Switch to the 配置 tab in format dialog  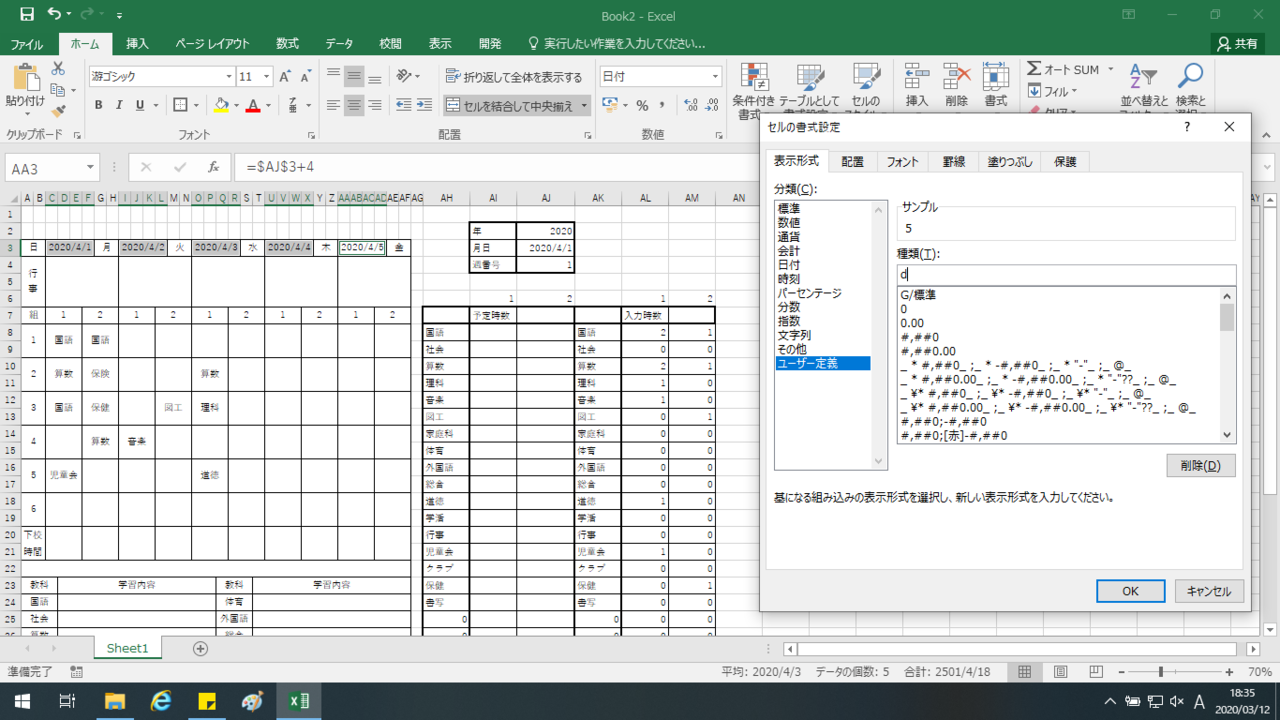tap(852, 161)
